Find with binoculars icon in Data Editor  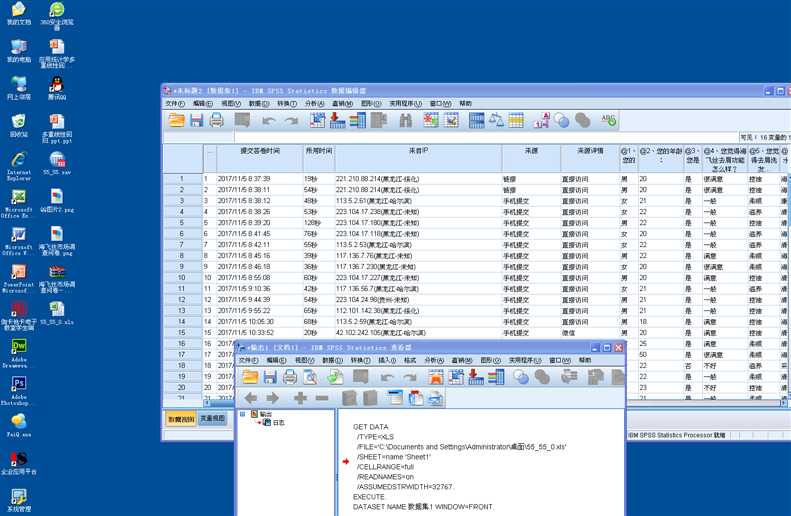click(406, 120)
